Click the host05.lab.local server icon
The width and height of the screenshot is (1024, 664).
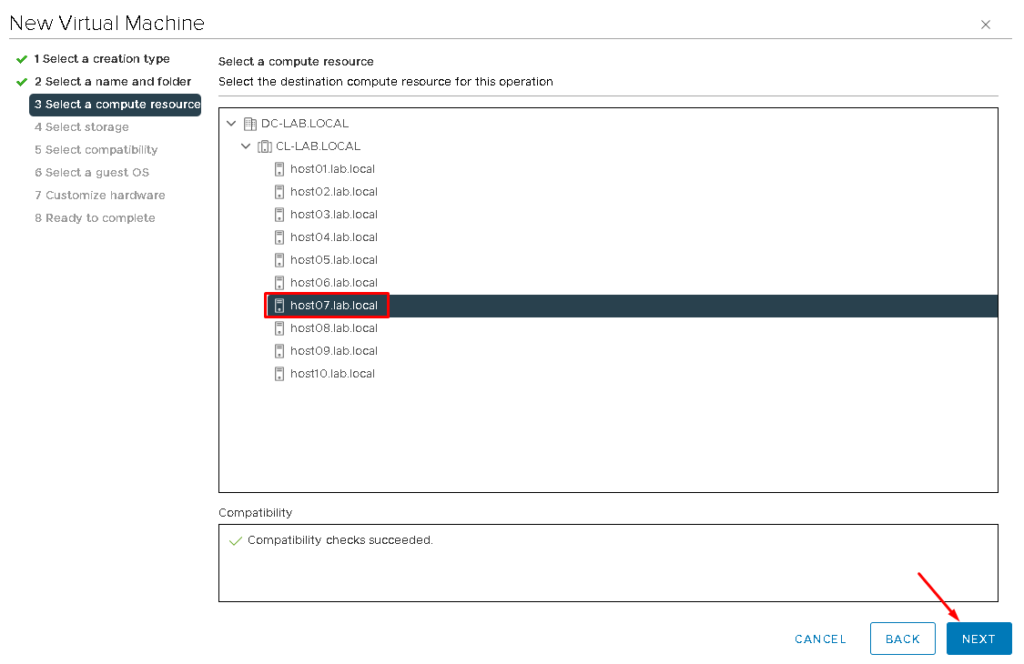[280, 260]
